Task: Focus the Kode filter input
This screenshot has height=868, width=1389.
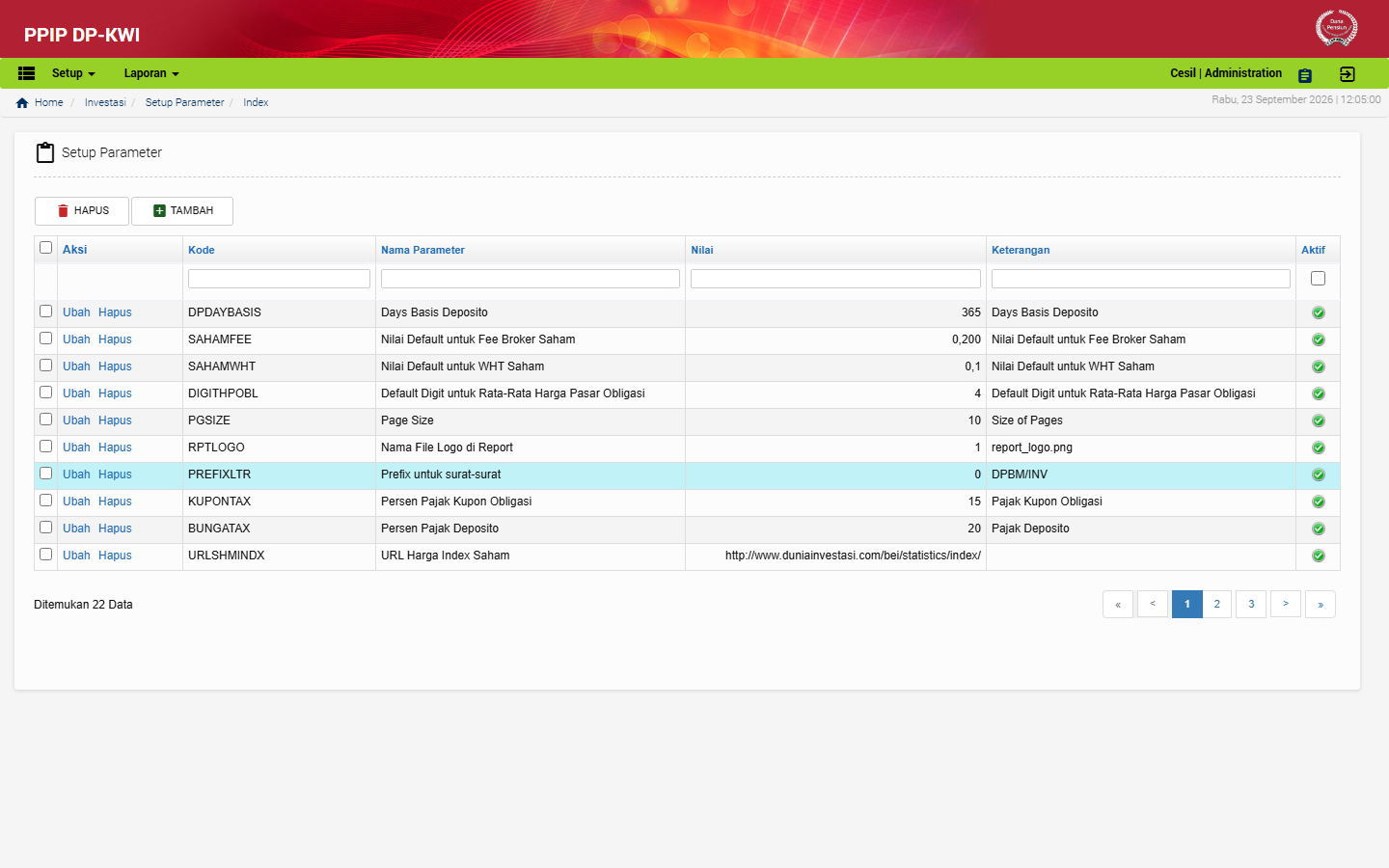Action: [x=279, y=279]
